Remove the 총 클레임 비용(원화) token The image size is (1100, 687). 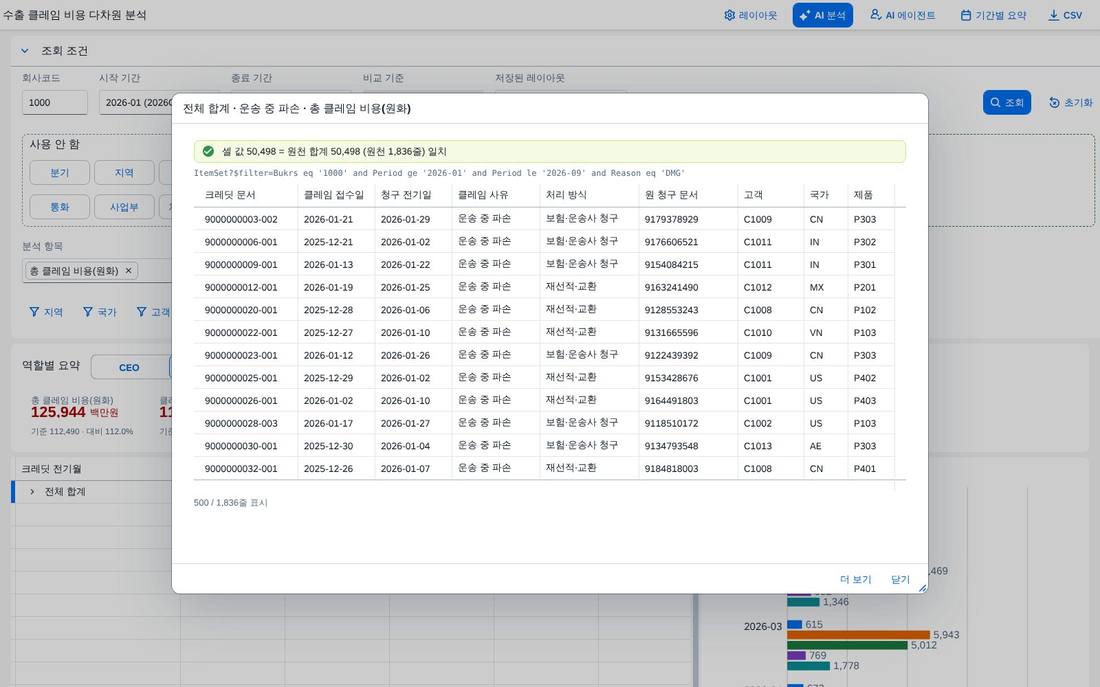pyautogui.click(x=128, y=271)
